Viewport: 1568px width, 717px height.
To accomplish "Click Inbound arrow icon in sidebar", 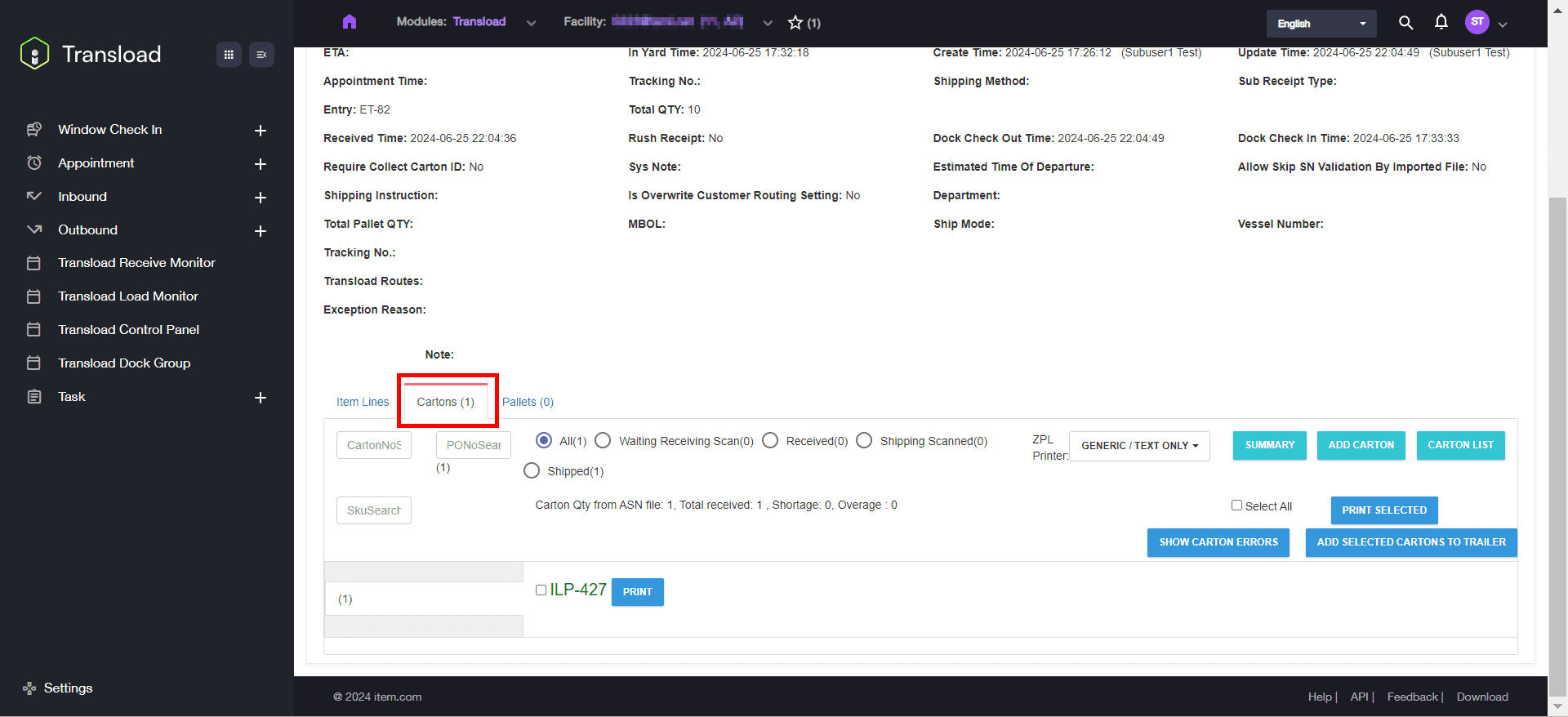I will tap(34, 197).
